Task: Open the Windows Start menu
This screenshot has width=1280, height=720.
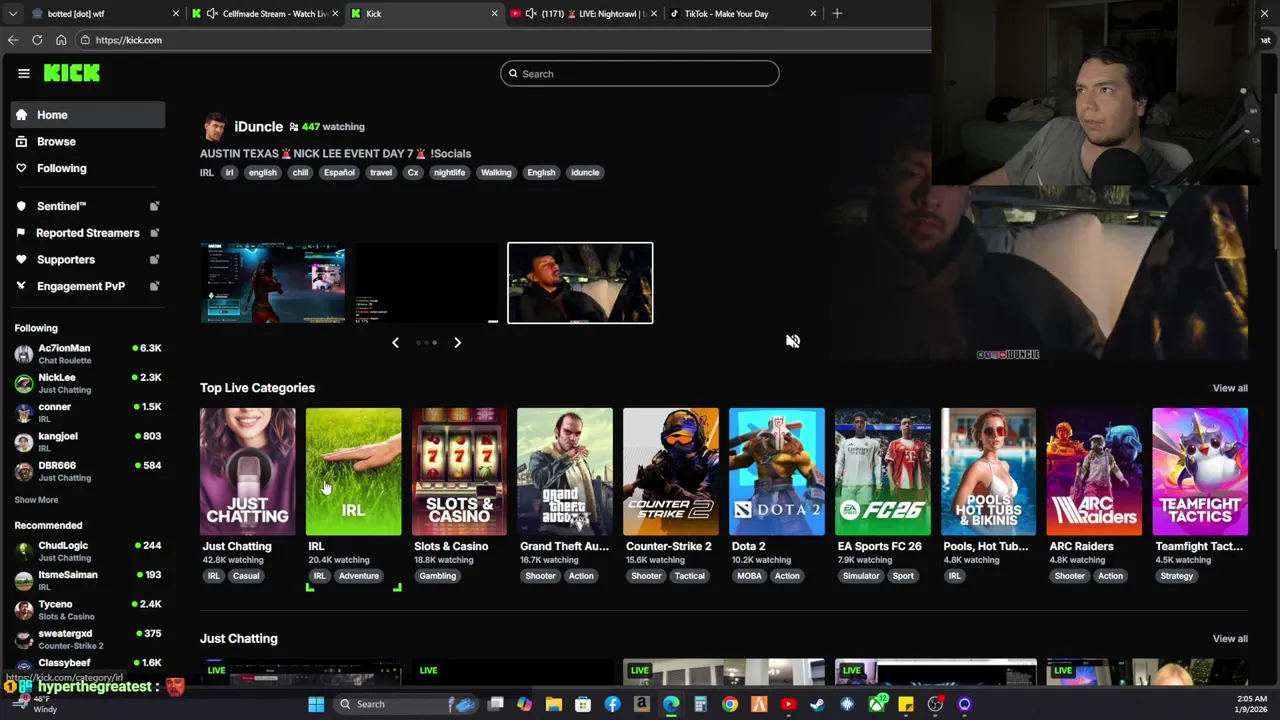Action: (x=316, y=704)
